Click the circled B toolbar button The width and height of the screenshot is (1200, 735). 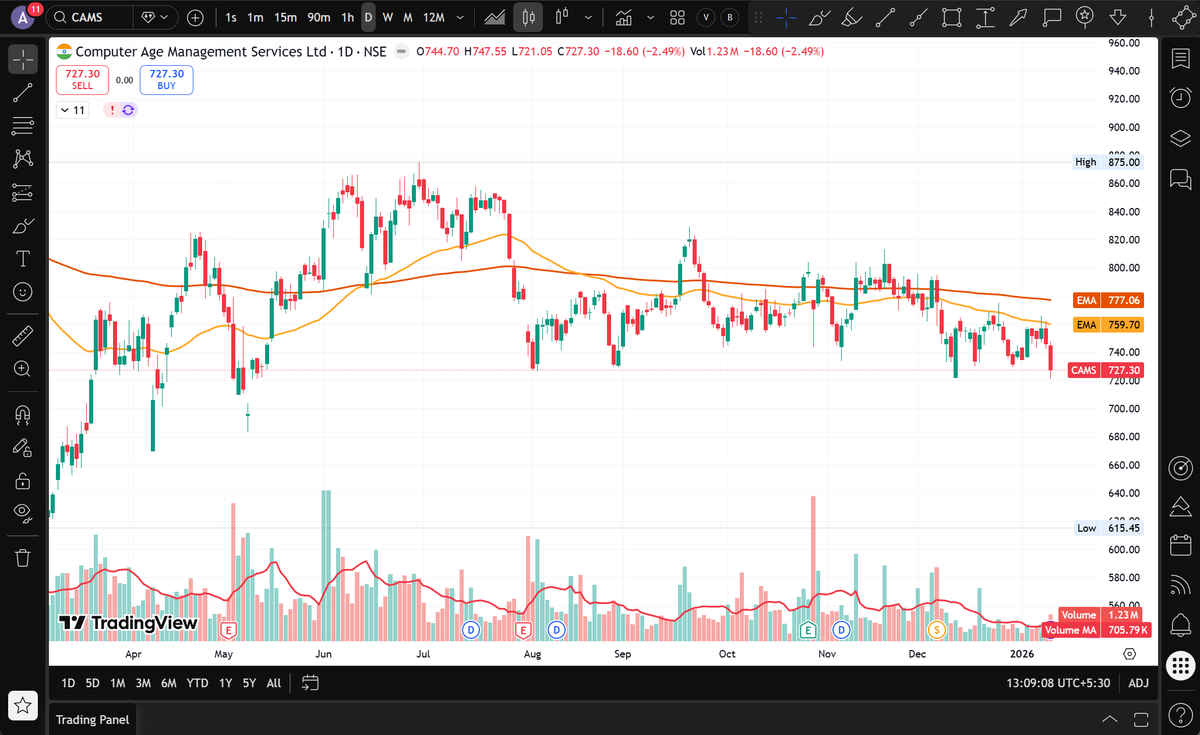(730, 17)
